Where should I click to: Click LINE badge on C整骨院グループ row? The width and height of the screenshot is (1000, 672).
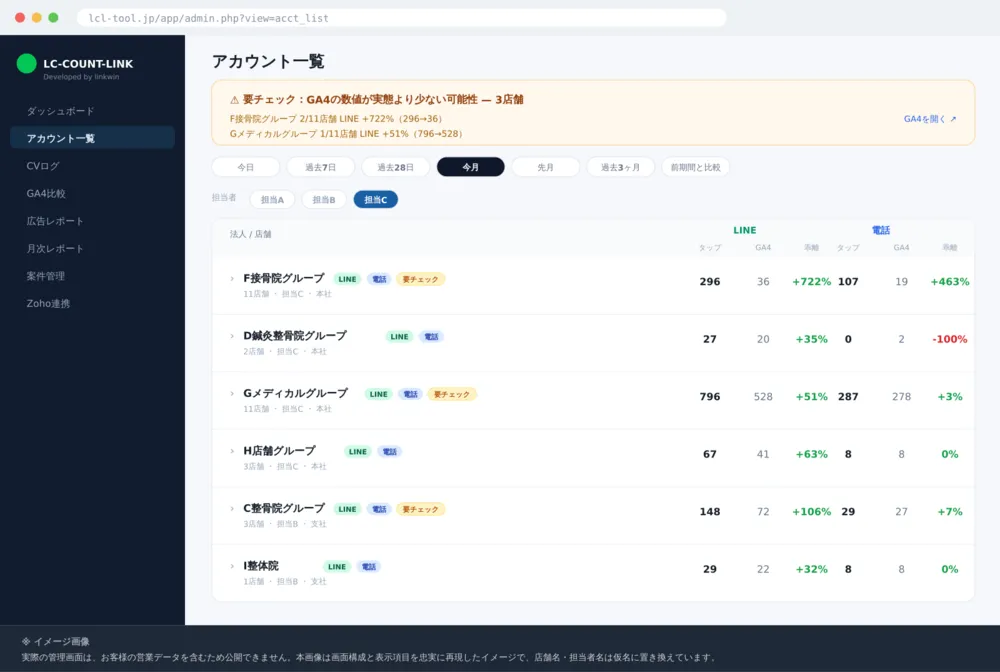348,509
